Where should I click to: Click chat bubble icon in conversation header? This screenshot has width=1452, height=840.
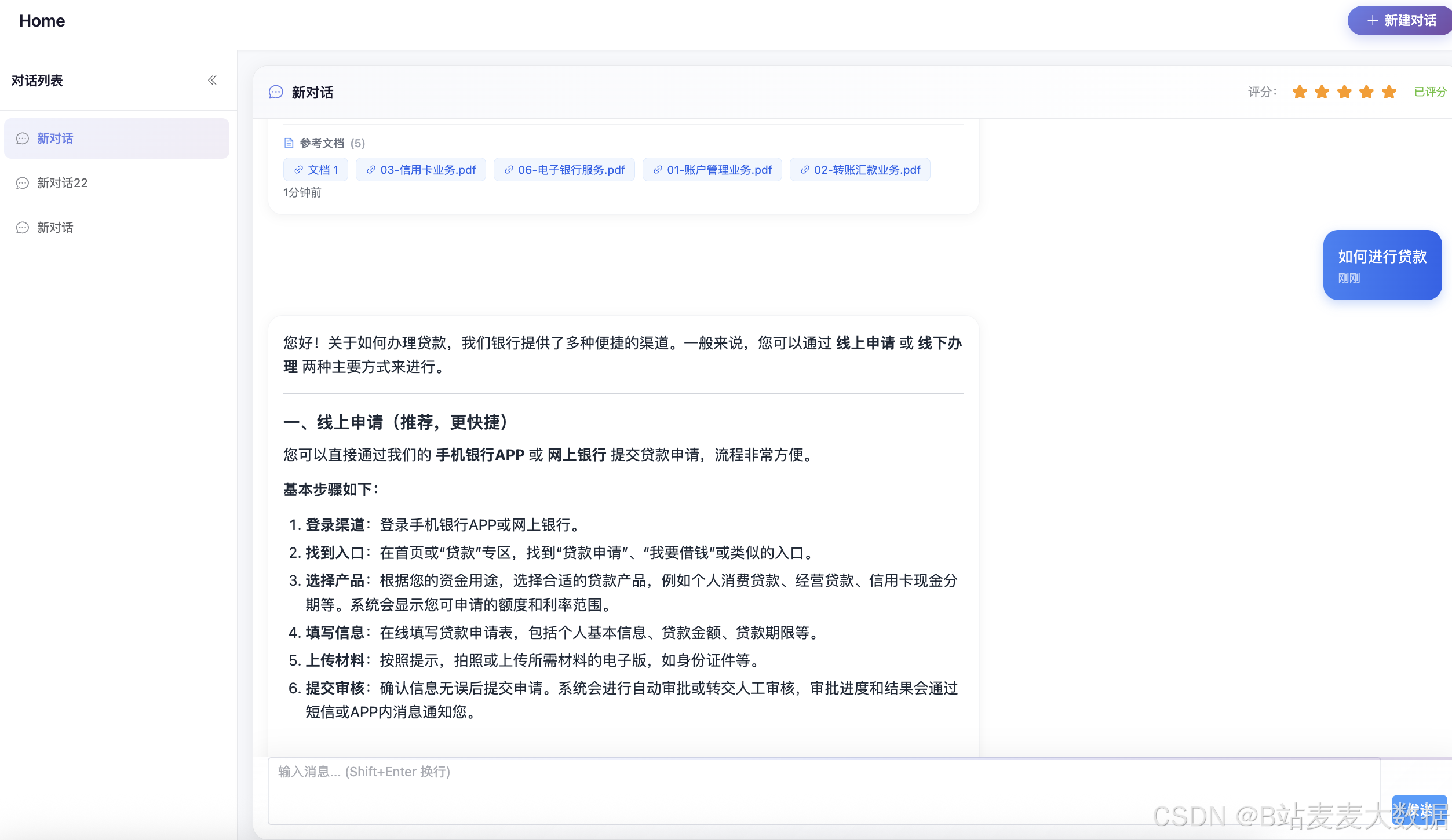[276, 92]
